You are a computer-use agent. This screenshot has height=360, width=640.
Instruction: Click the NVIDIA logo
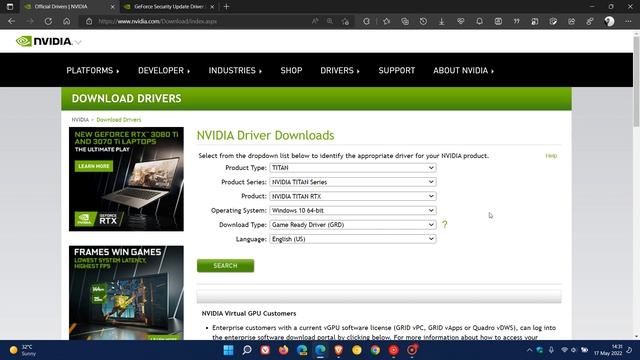44,41
